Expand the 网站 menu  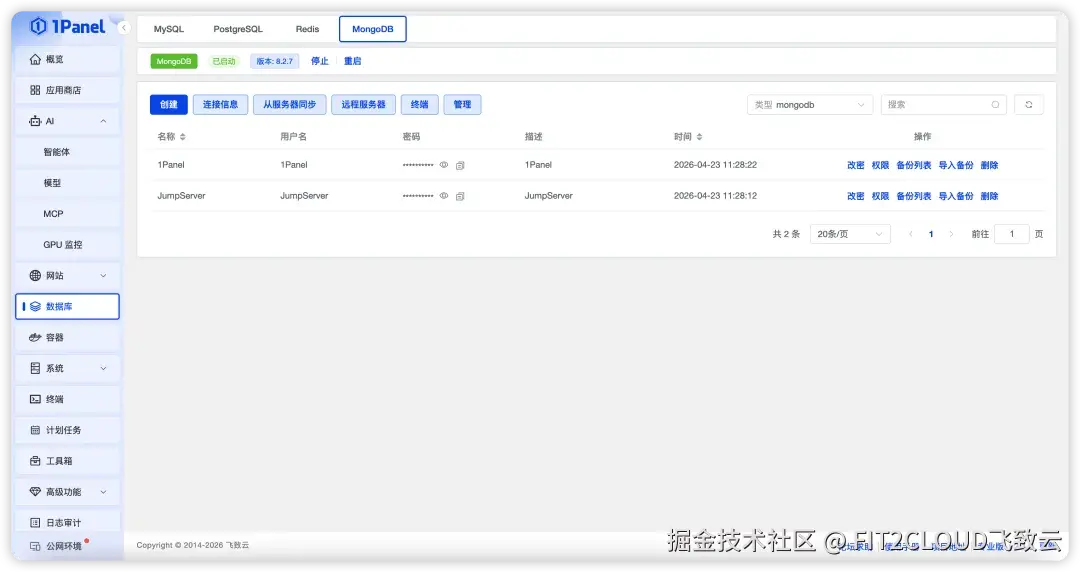coord(68,276)
